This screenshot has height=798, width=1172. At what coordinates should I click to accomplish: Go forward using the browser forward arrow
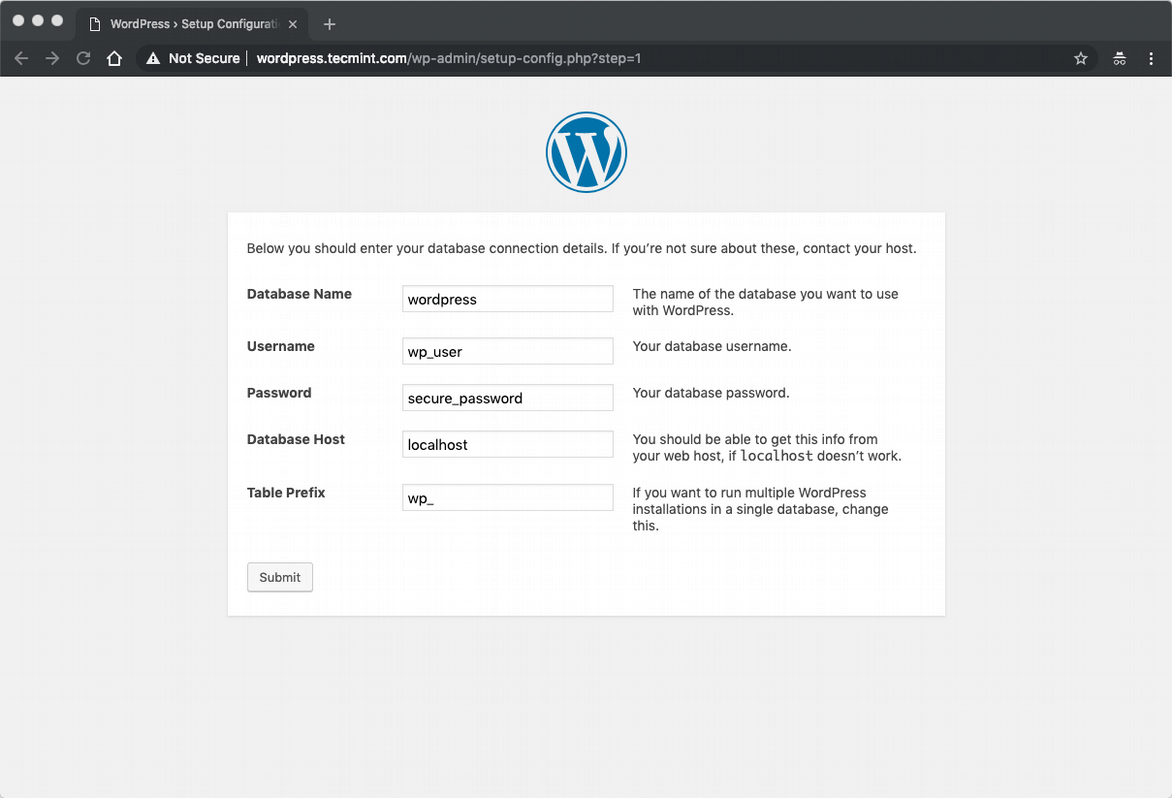52,58
